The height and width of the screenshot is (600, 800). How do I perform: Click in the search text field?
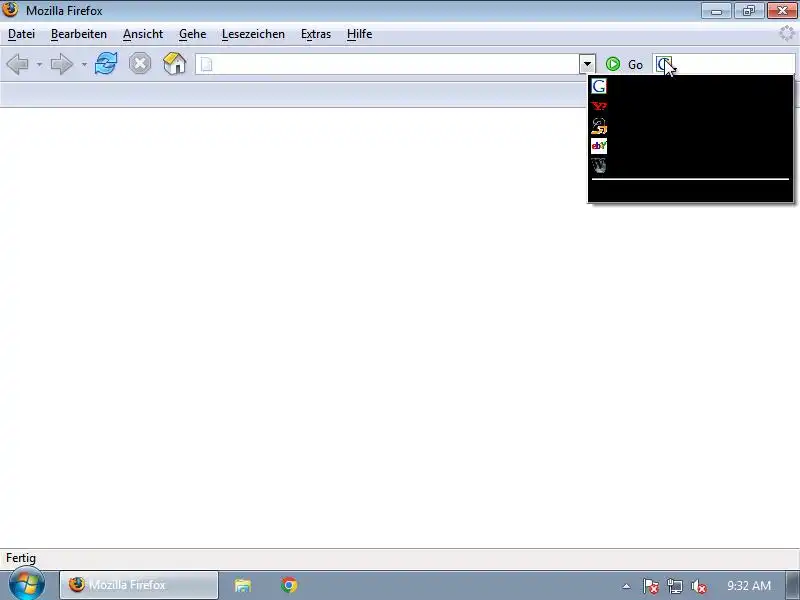pyautogui.click(x=734, y=64)
